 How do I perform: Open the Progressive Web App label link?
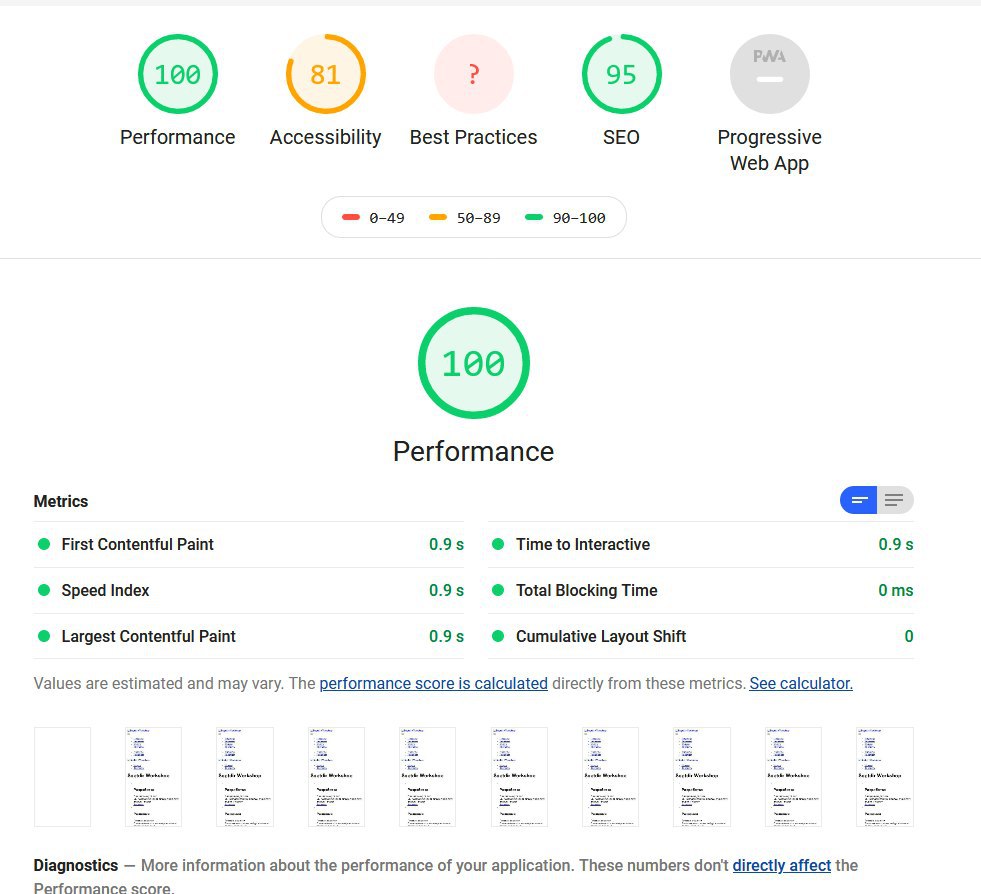(x=770, y=150)
